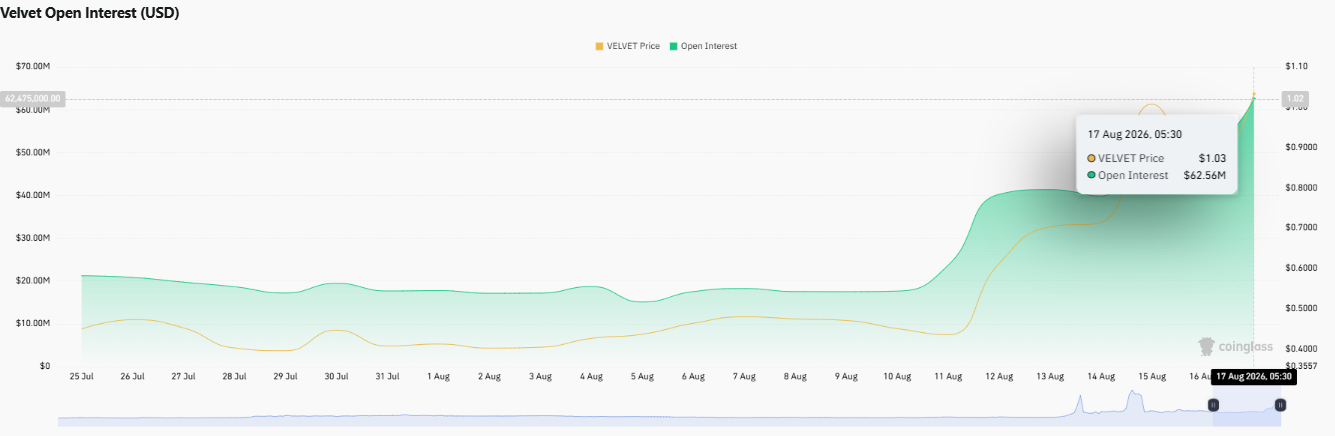
Task: Click the 13 Aug axis label
Action: pyautogui.click(x=1050, y=377)
